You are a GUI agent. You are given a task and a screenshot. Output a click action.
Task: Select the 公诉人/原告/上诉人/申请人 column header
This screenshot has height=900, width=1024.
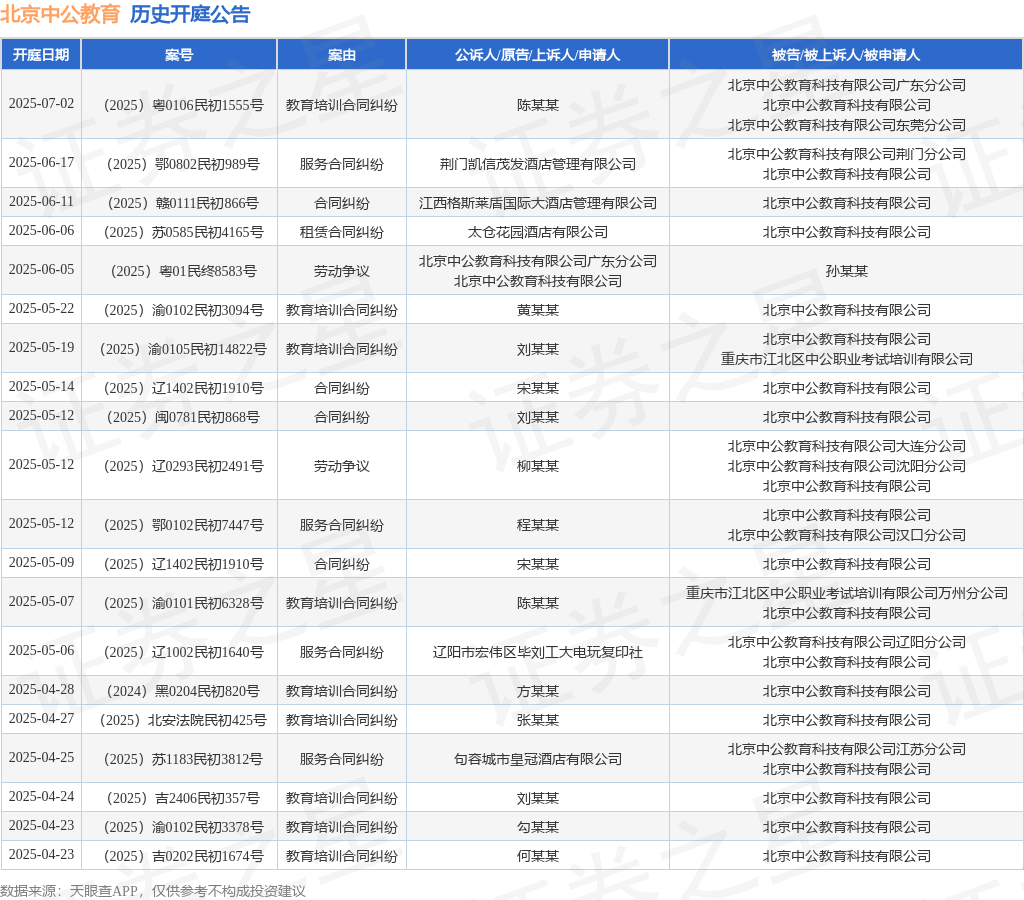(537, 55)
